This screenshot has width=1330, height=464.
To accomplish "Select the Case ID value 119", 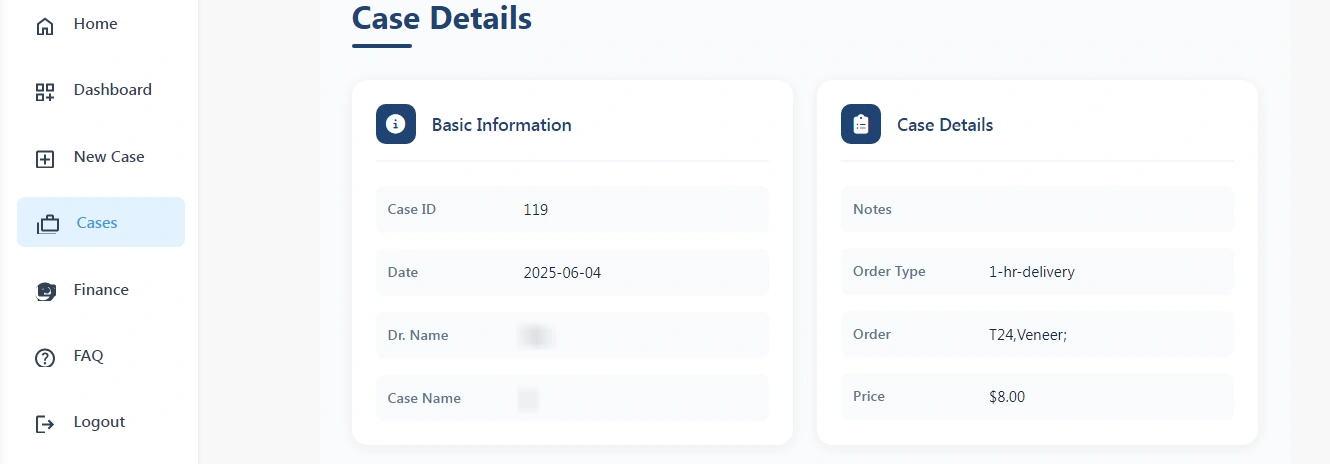I will pos(536,210).
